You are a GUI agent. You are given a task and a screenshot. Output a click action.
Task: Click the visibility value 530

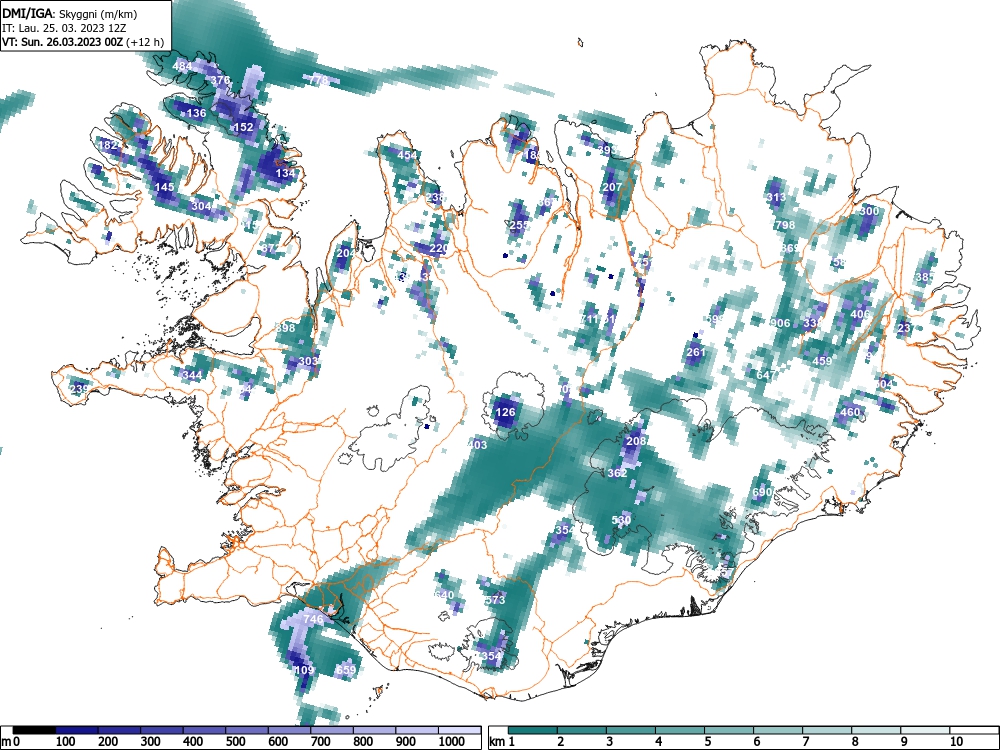tap(621, 520)
